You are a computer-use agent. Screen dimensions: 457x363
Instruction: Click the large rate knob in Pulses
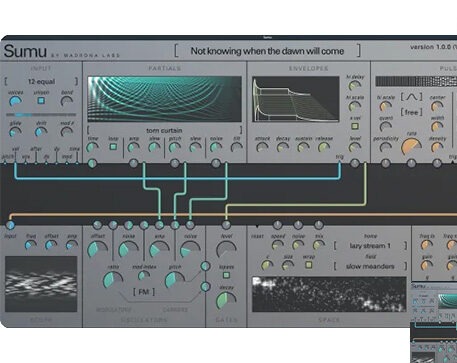coord(411,147)
